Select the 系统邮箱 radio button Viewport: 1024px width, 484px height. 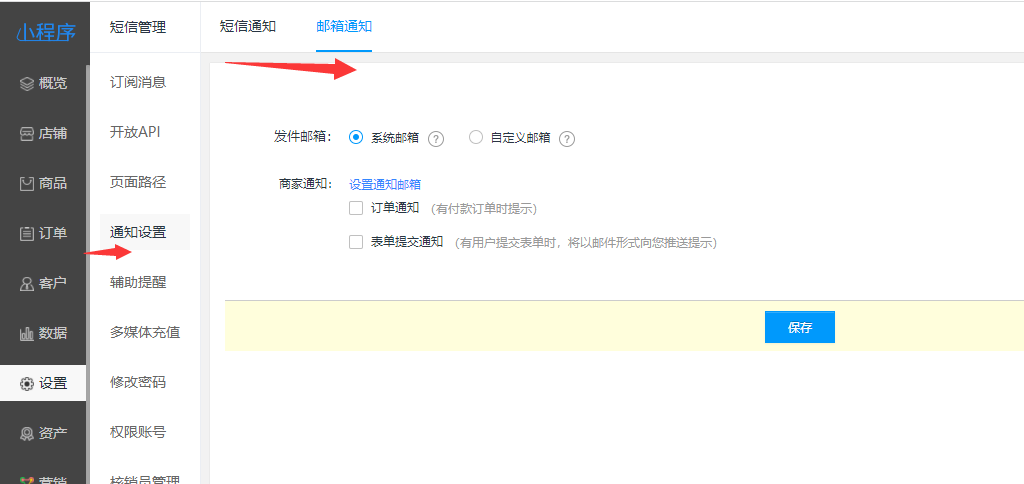click(x=356, y=137)
